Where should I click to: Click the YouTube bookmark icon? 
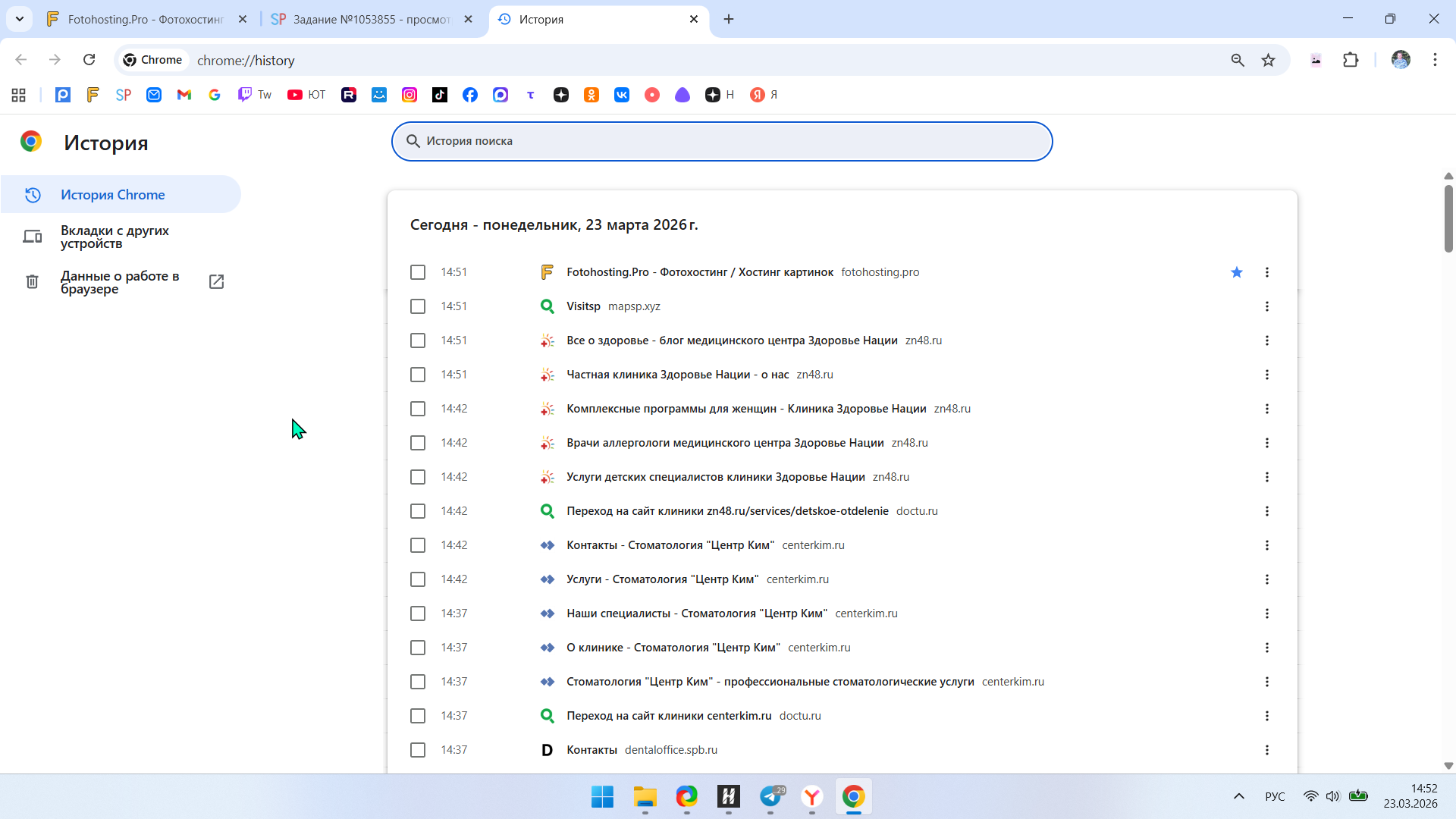(295, 95)
